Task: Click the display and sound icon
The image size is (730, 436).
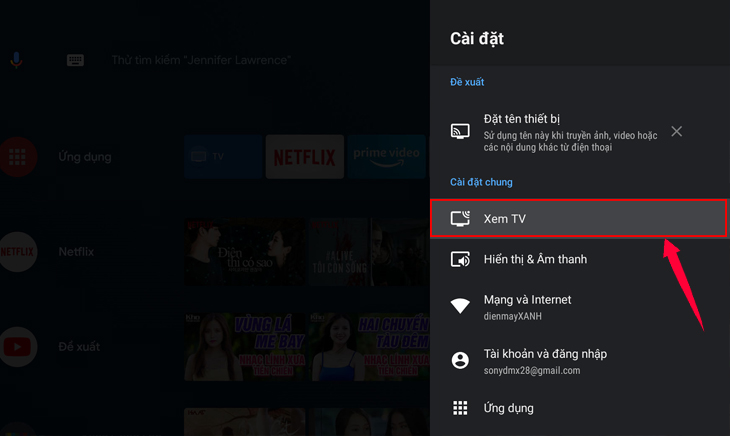Action: pos(460,259)
